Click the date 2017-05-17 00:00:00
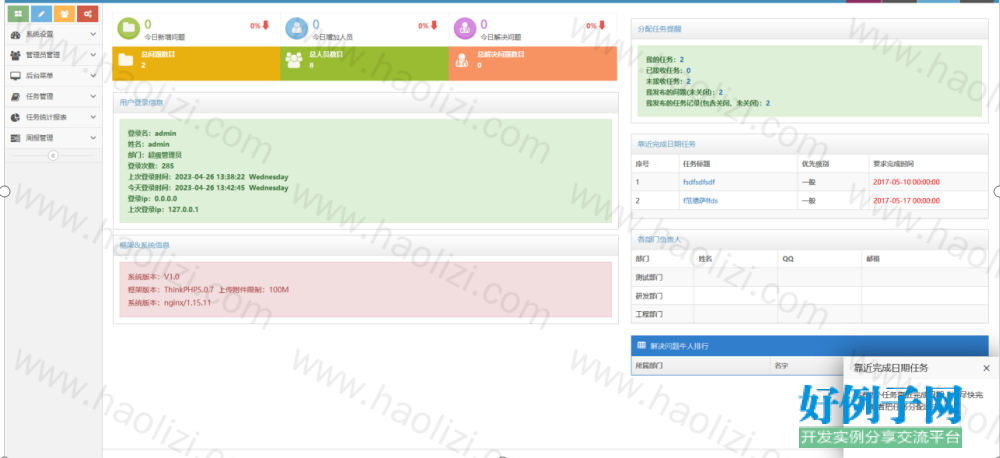 point(906,200)
